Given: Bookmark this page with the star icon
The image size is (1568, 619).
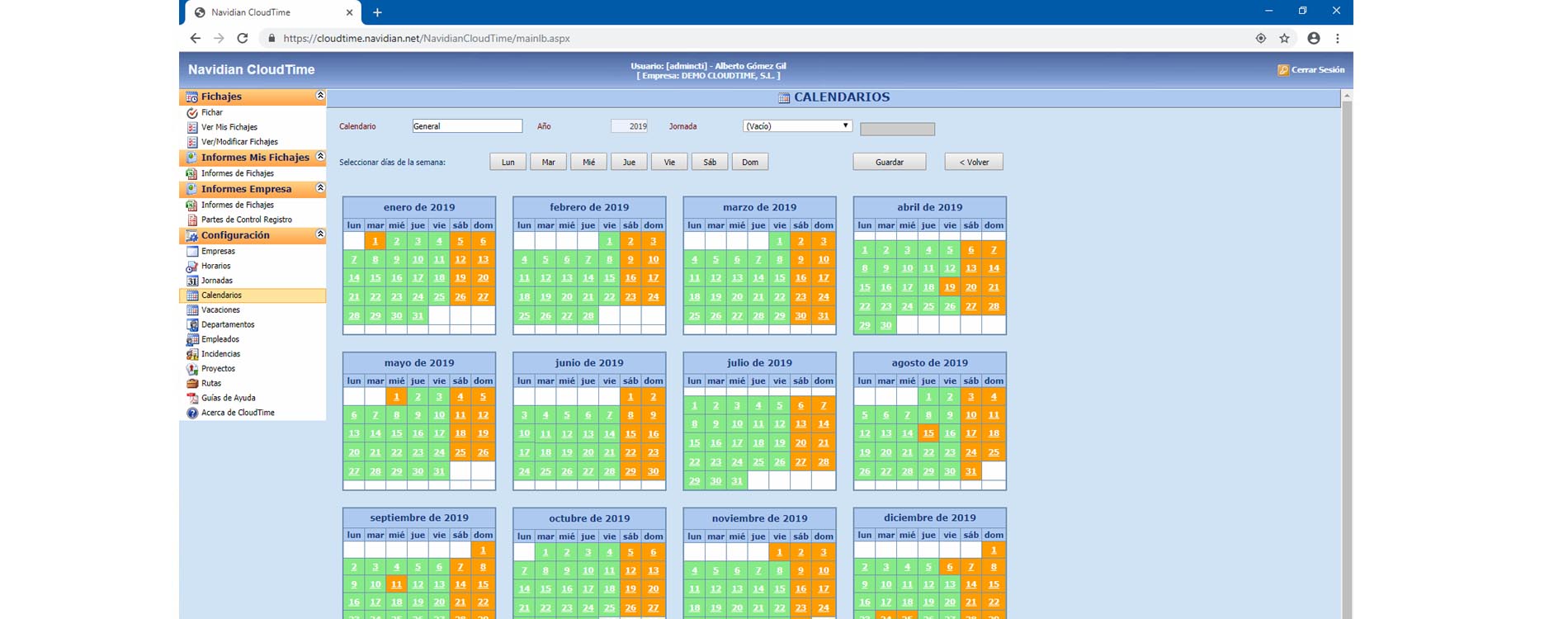Looking at the screenshot, I should point(1284,38).
